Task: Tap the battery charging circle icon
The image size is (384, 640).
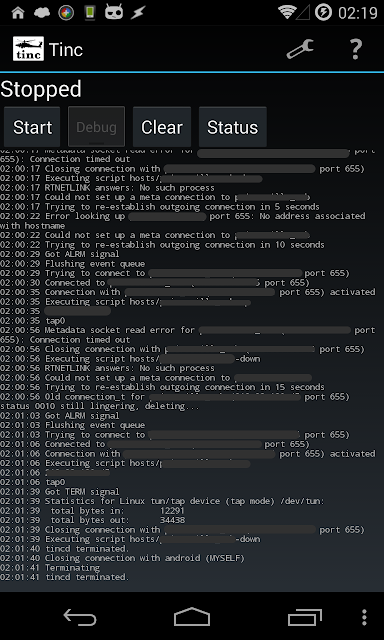Action: tap(323, 13)
